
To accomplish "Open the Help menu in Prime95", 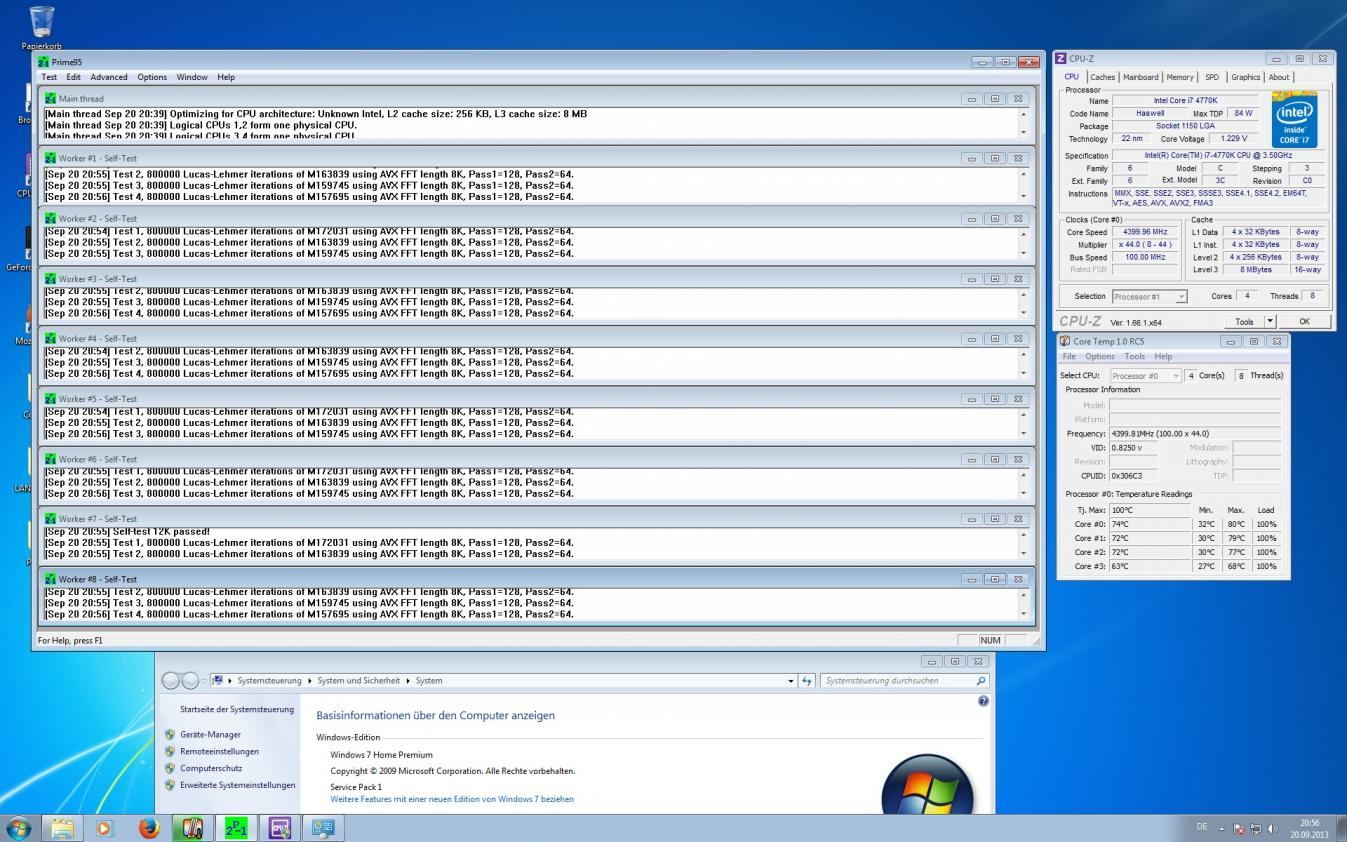I will tap(226, 77).
